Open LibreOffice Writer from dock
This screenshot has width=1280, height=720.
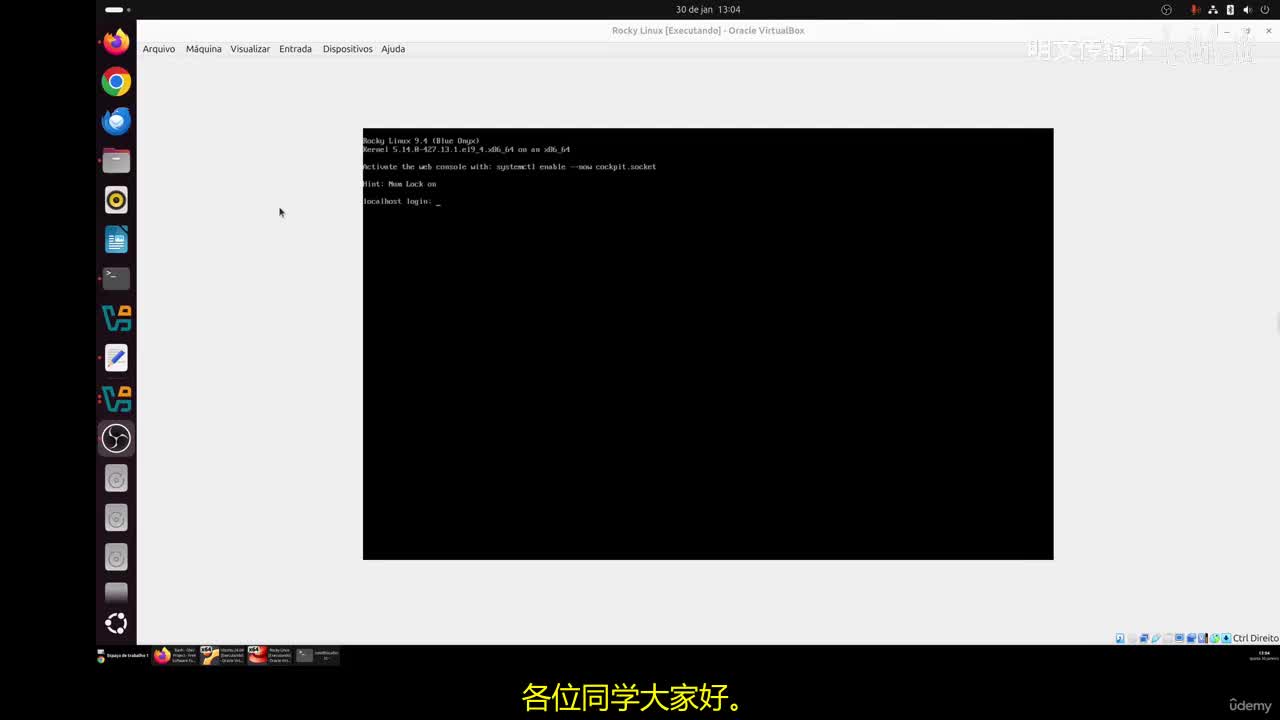click(116, 240)
